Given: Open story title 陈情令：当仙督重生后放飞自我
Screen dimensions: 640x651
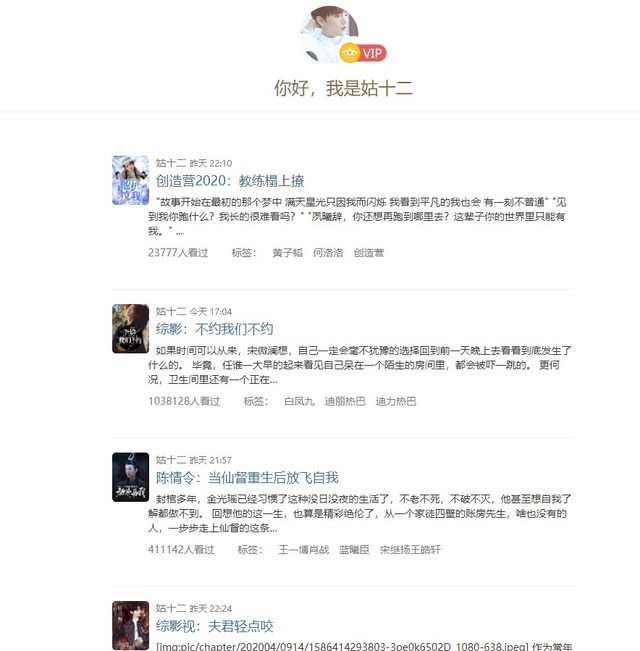Looking at the screenshot, I should (247, 477).
